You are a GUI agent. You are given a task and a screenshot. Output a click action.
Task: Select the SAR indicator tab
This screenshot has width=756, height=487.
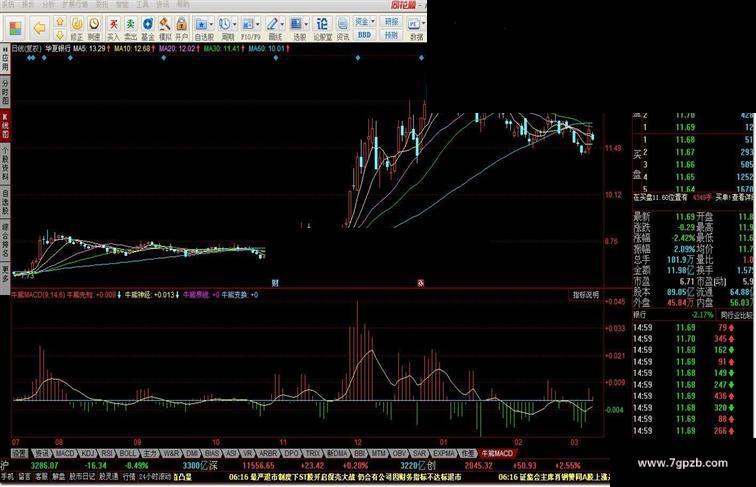click(420, 453)
